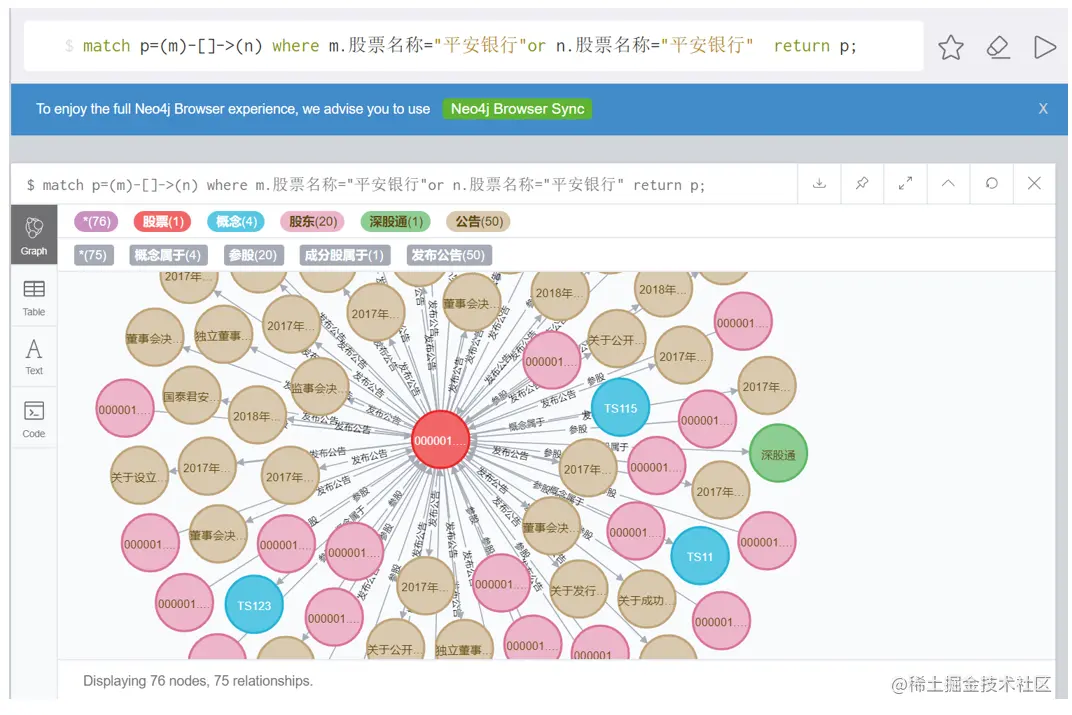This screenshot has width=1072, height=715.
Task: Select the 股东(20) node label
Action: (x=312, y=221)
